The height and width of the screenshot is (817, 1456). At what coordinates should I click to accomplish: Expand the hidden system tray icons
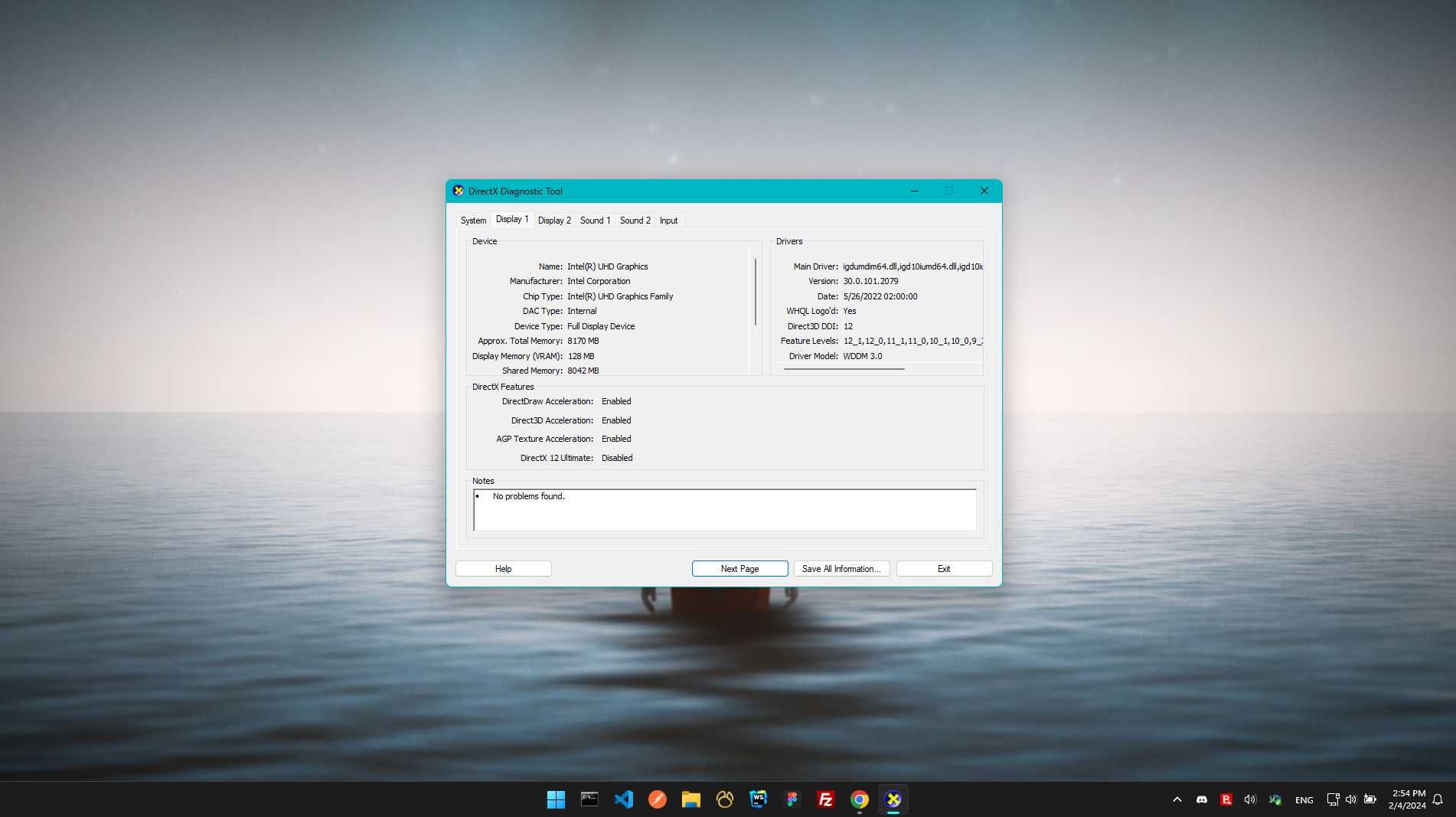(1177, 799)
